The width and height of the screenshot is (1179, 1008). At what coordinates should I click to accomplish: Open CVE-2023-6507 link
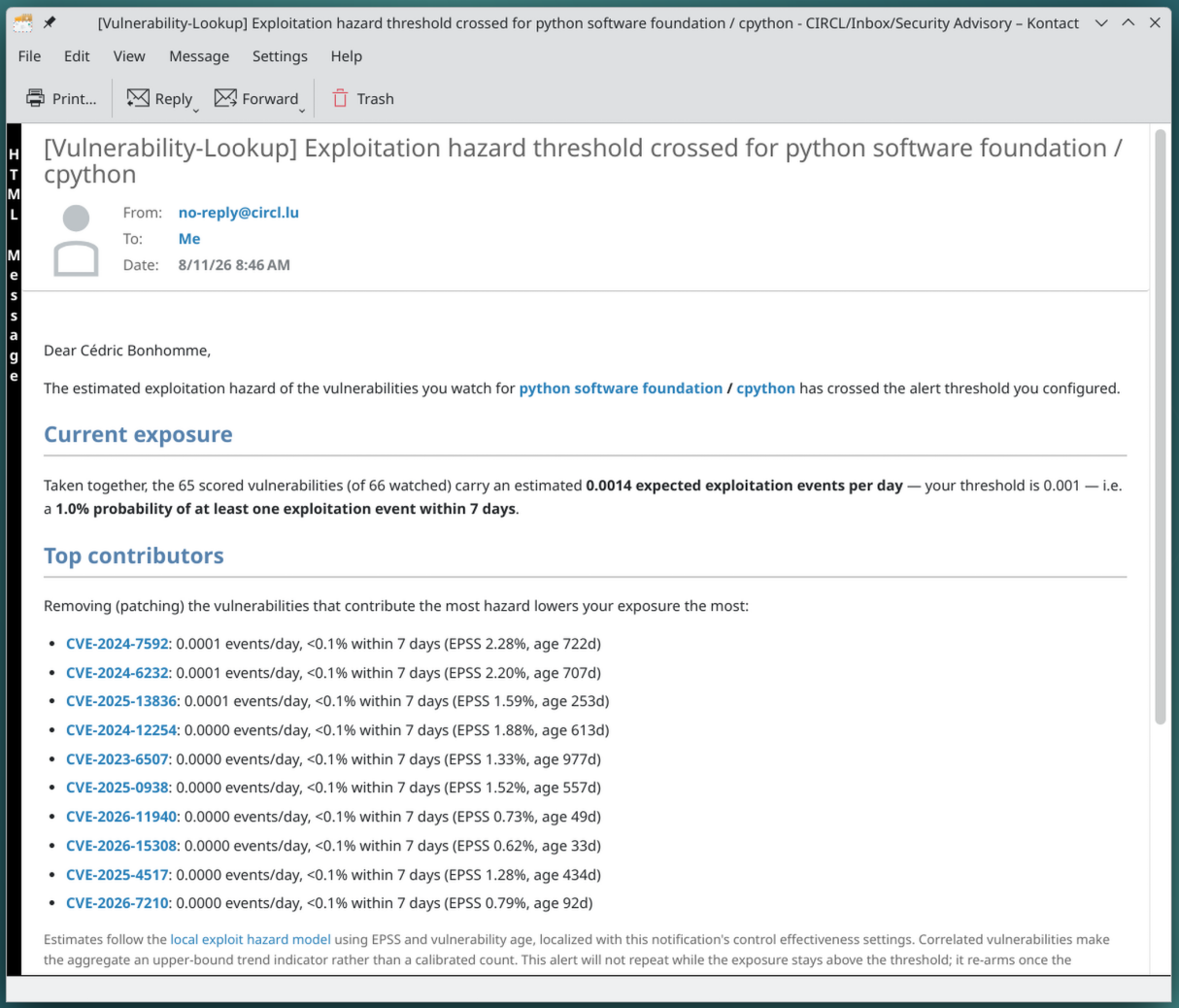click(x=118, y=759)
